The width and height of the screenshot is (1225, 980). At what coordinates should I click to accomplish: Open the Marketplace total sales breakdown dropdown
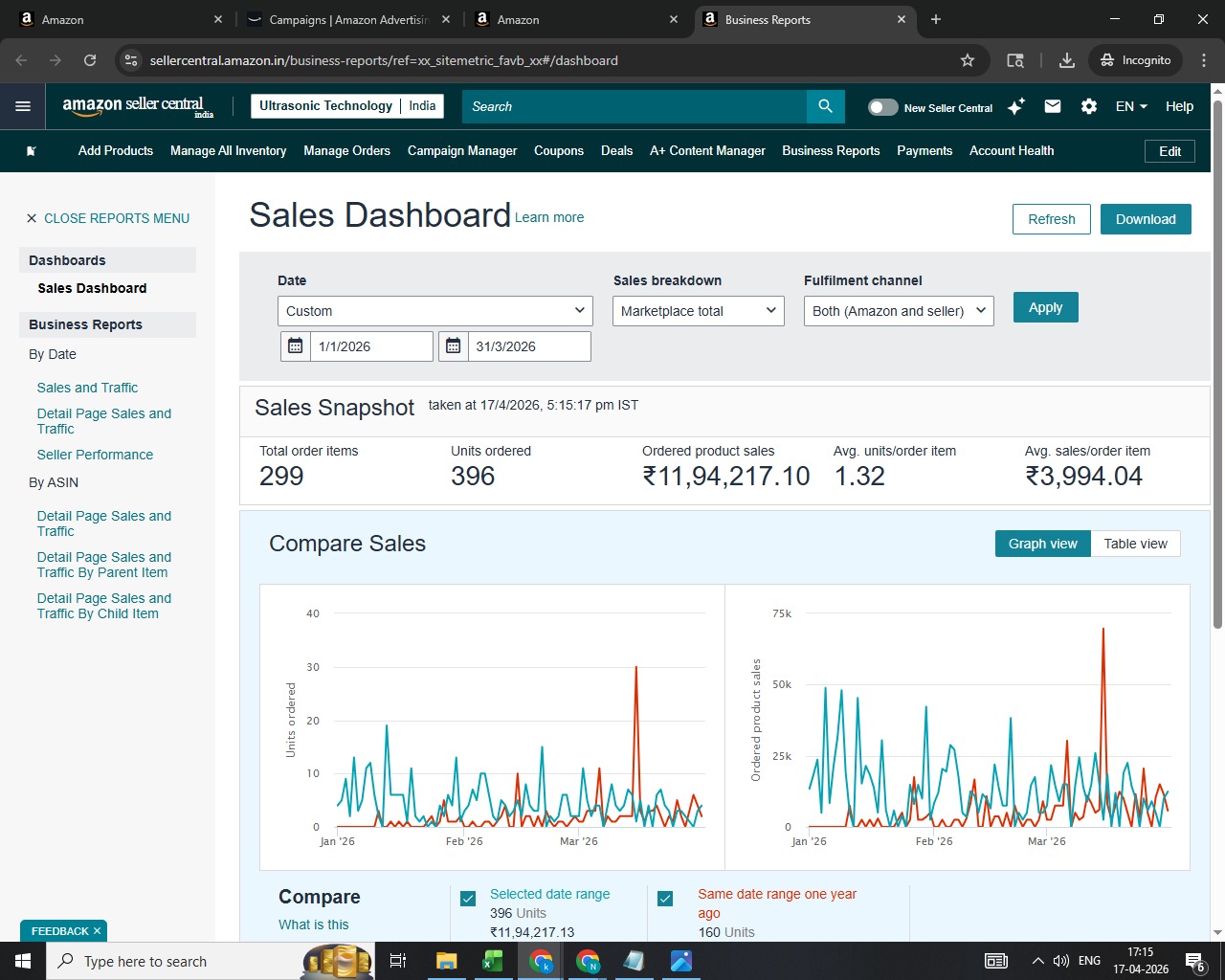(699, 311)
